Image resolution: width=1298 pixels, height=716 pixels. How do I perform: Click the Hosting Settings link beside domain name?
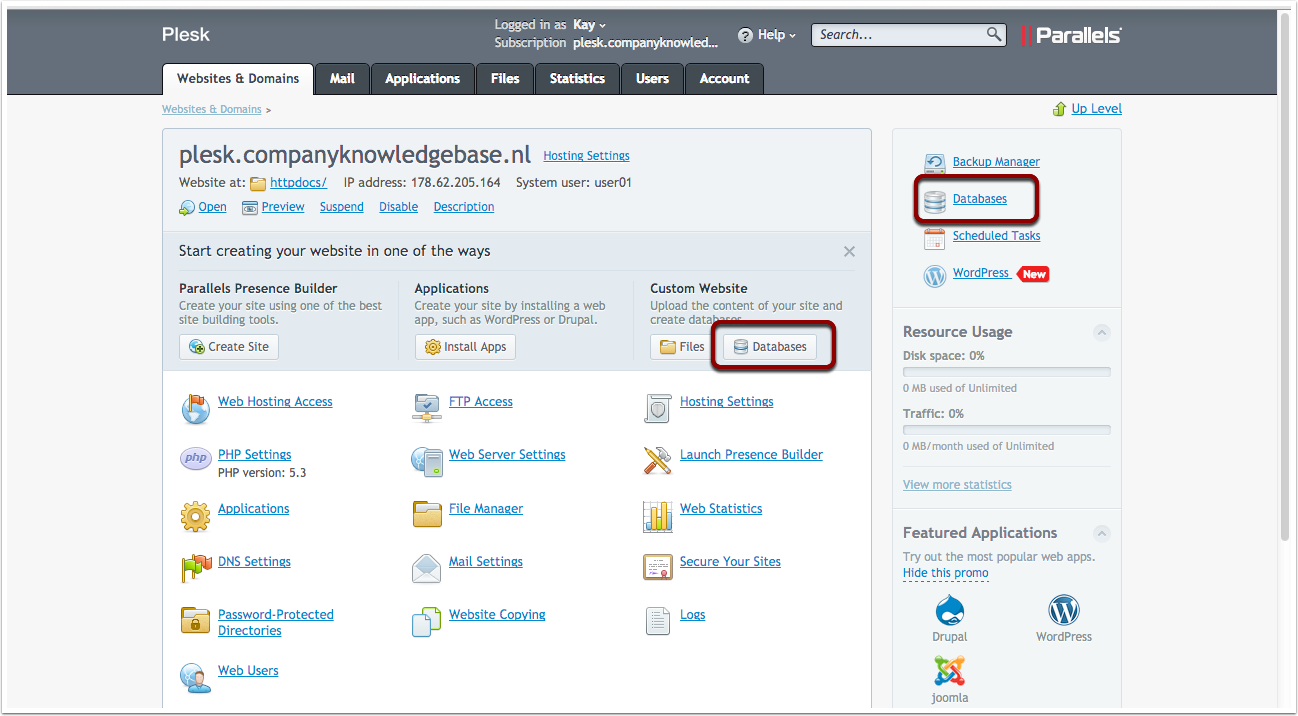pos(586,156)
